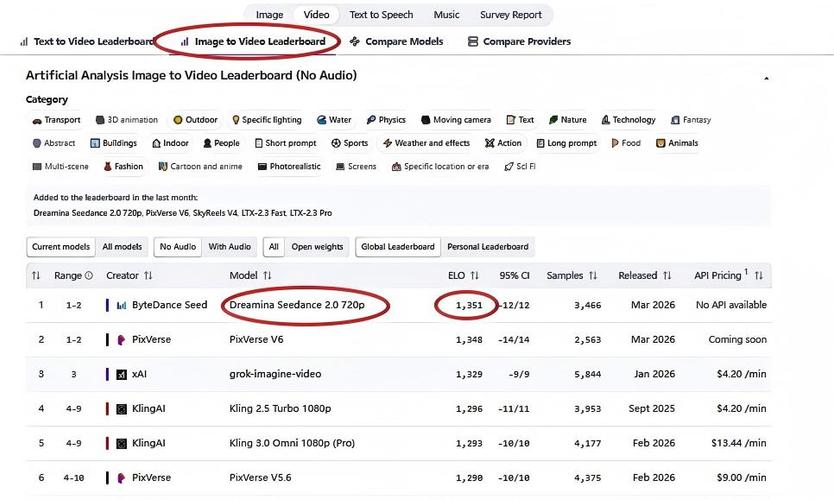Collapse the leaderboard section chevron
This screenshot has width=834, height=500.
[766, 78]
